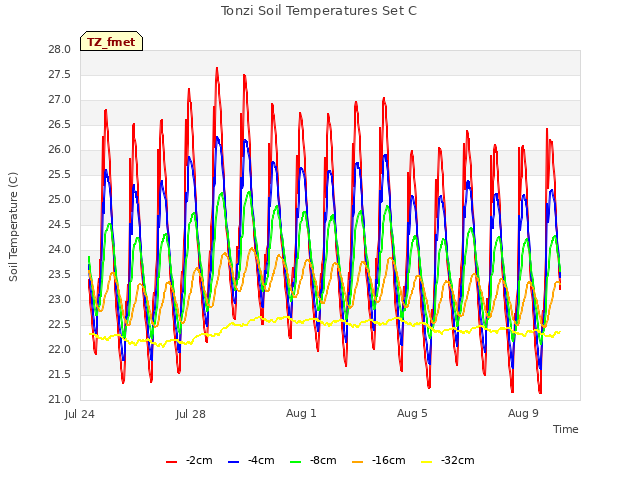Click the Jul 28 x-axis tick label
Screen dimensions: 640x480
(x=191, y=414)
